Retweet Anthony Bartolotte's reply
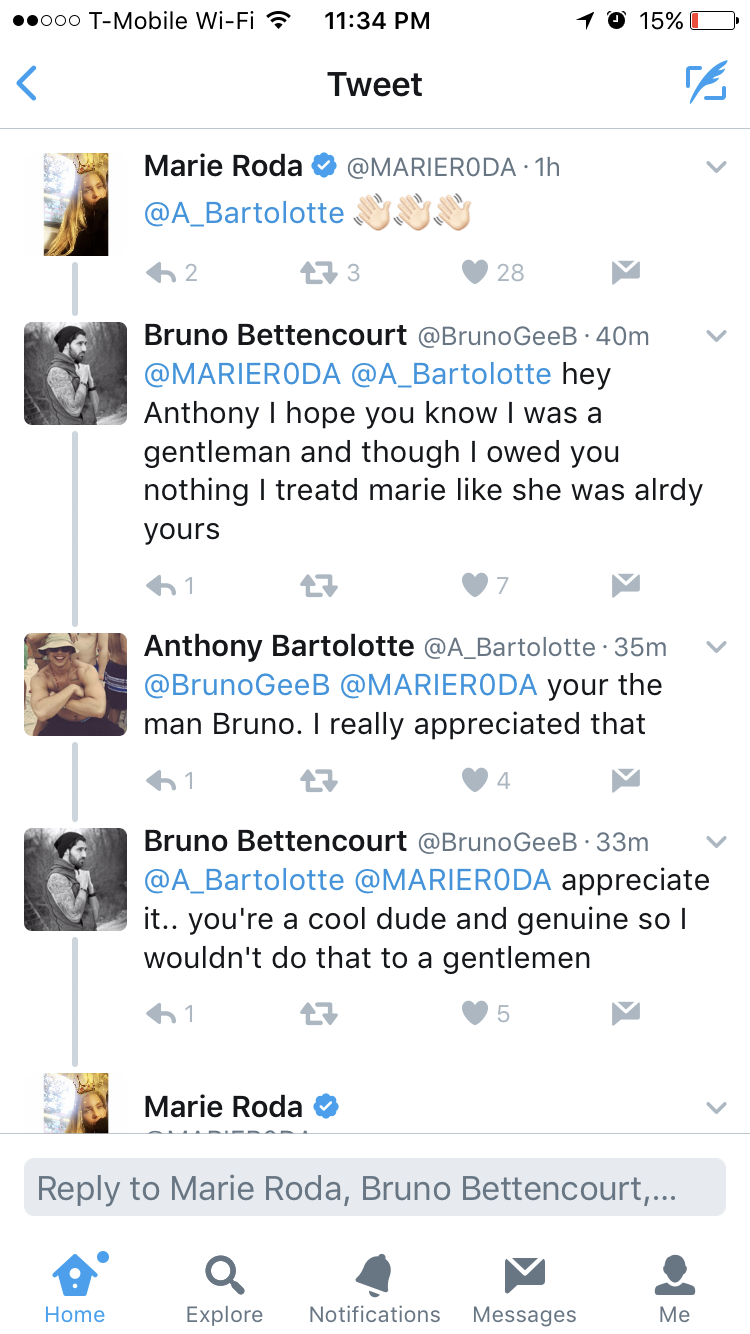Viewport: 750px width, 1334px height. (x=319, y=780)
